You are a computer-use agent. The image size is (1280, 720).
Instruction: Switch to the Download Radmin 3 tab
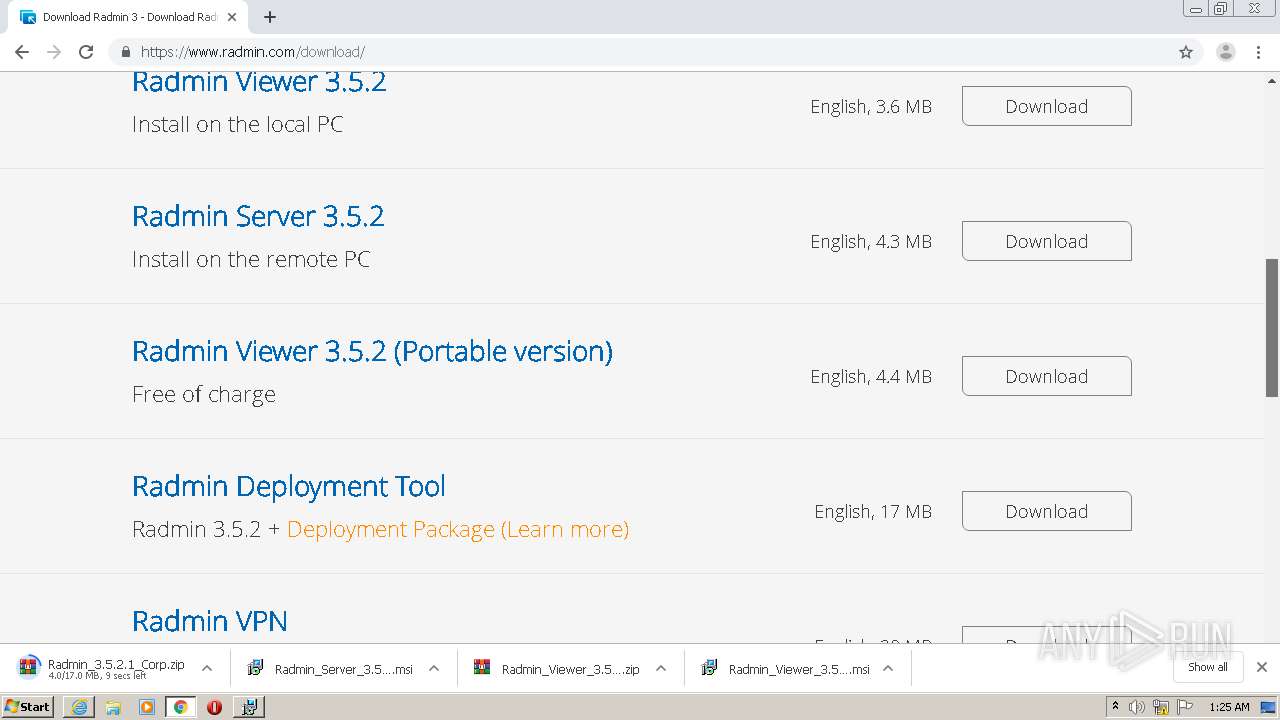(128, 17)
